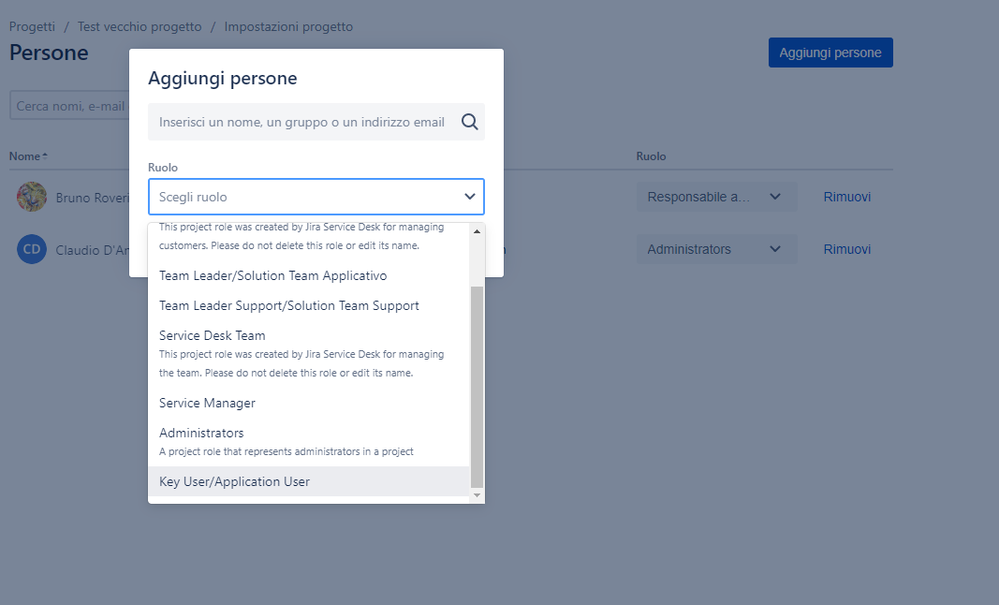Select Team Leader Support/Solution Team Support
The height and width of the screenshot is (605, 999).
coord(309,306)
